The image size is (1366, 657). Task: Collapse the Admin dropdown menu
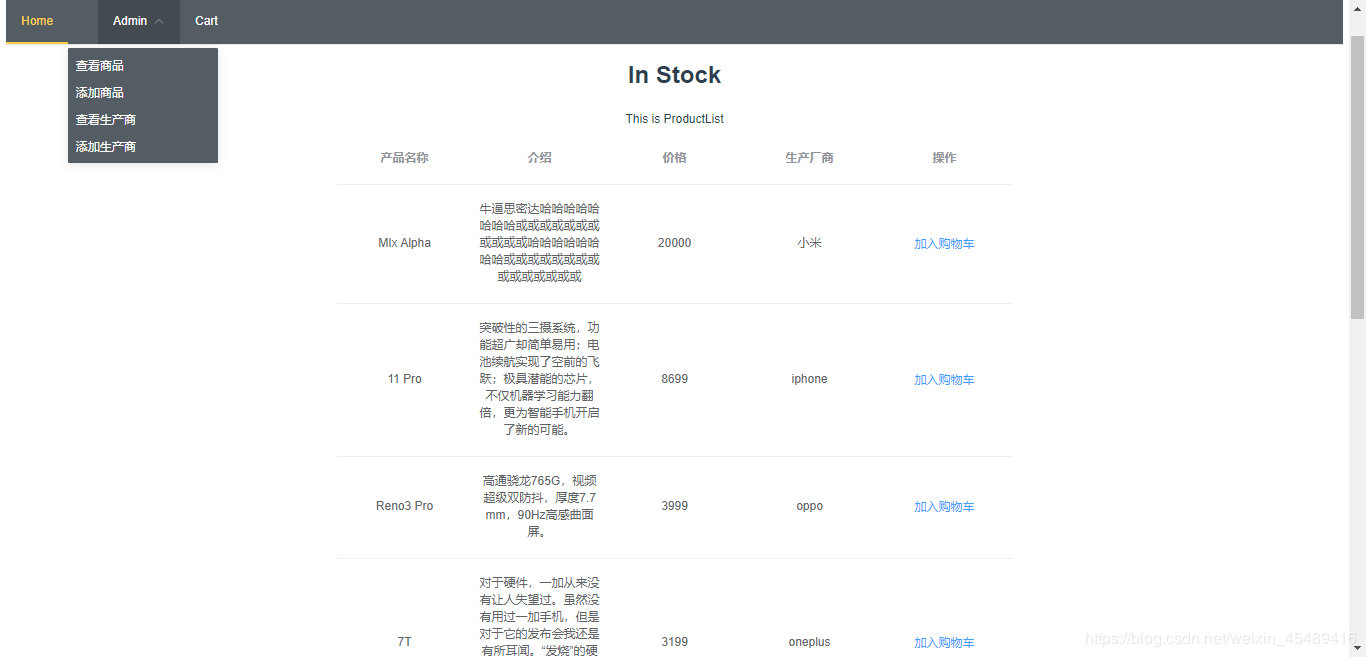pyautogui.click(x=138, y=21)
